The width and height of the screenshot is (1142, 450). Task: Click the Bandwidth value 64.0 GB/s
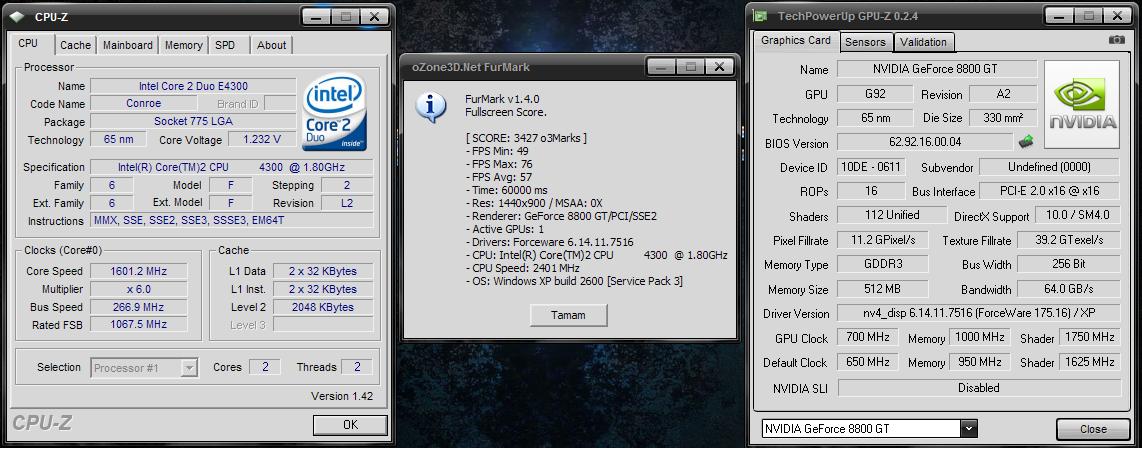pyautogui.click(x=1068, y=288)
